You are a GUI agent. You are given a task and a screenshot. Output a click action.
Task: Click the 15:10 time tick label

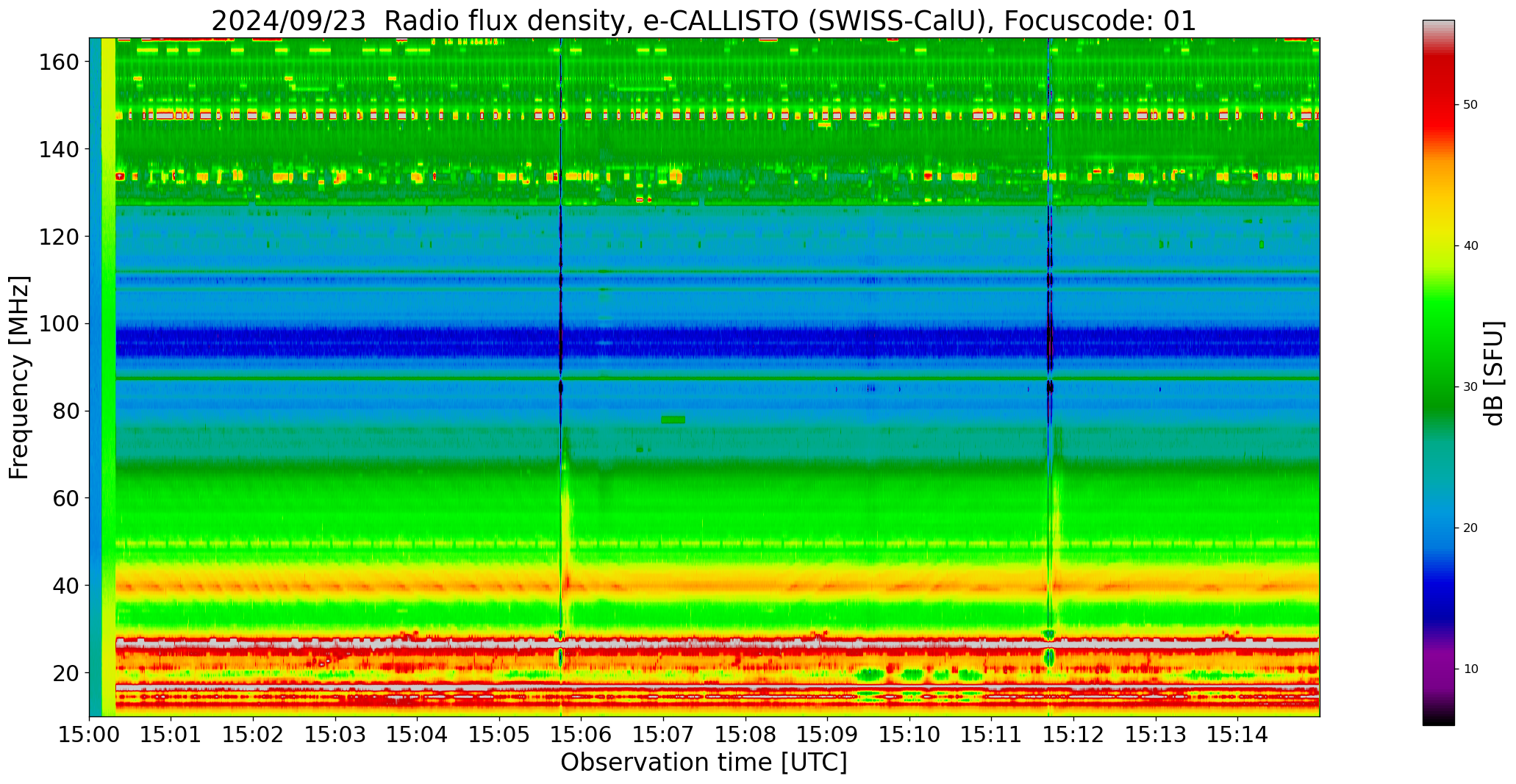(909, 733)
